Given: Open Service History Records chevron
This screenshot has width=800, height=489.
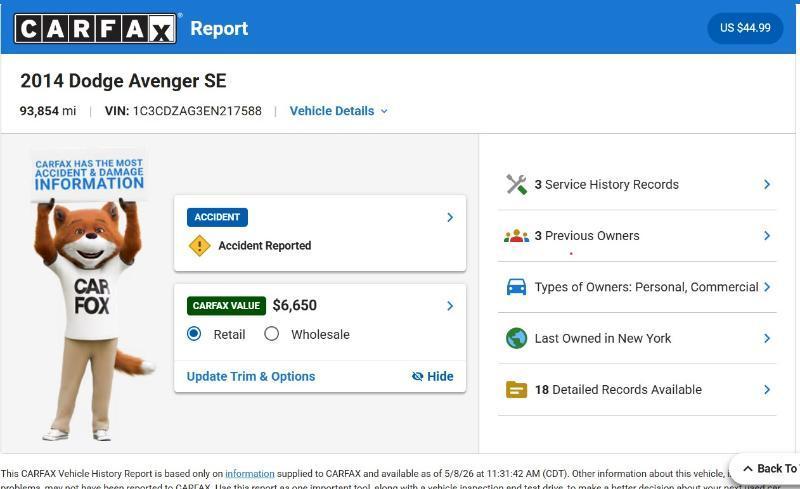Looking at the screenshot, I should (767, 184).
